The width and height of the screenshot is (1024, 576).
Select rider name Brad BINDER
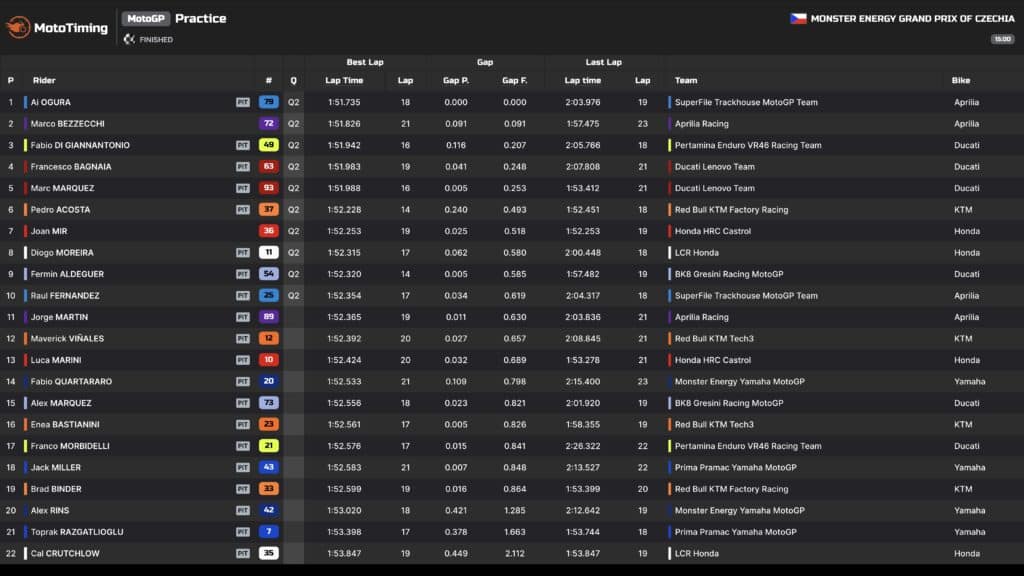point(56,489)
